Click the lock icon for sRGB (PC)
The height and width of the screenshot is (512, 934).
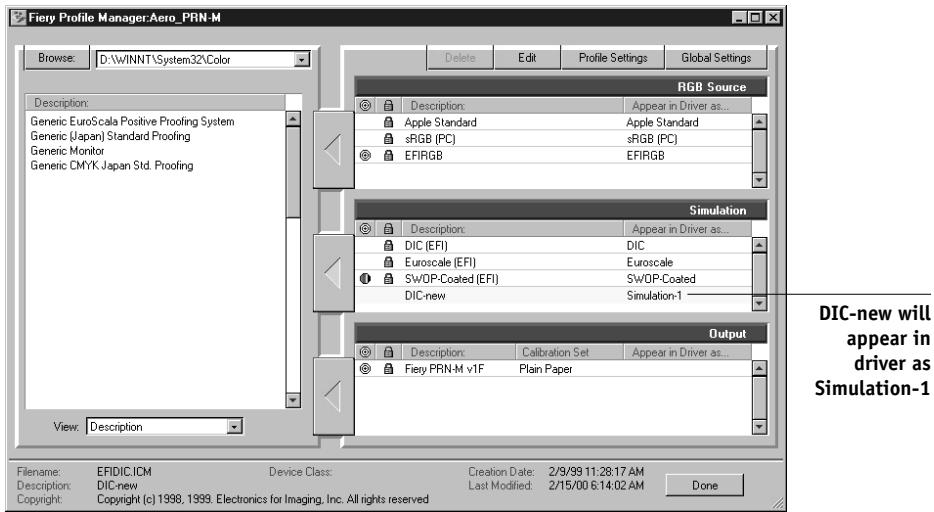(388, 139)
